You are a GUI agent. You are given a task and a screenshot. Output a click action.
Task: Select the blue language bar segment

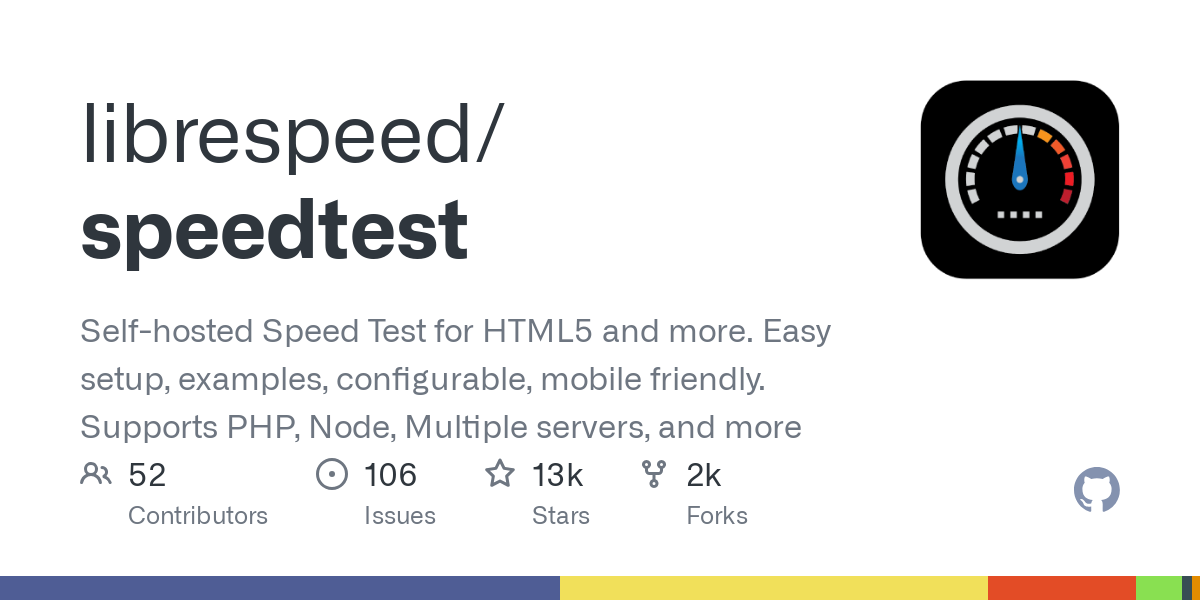pos(280,588)
